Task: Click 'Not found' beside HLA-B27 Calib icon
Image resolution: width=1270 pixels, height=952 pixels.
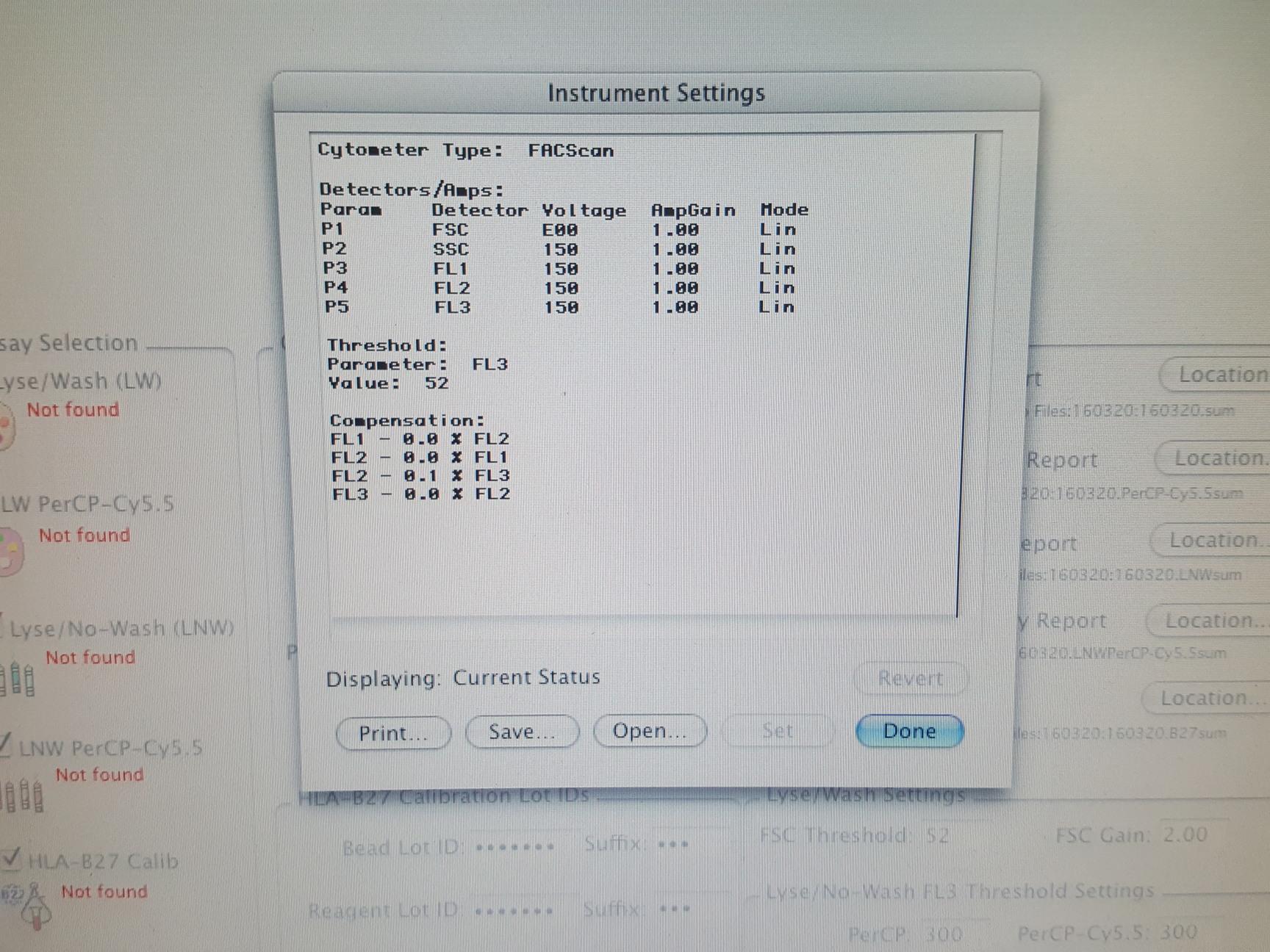Action: [x=104, y=892]
